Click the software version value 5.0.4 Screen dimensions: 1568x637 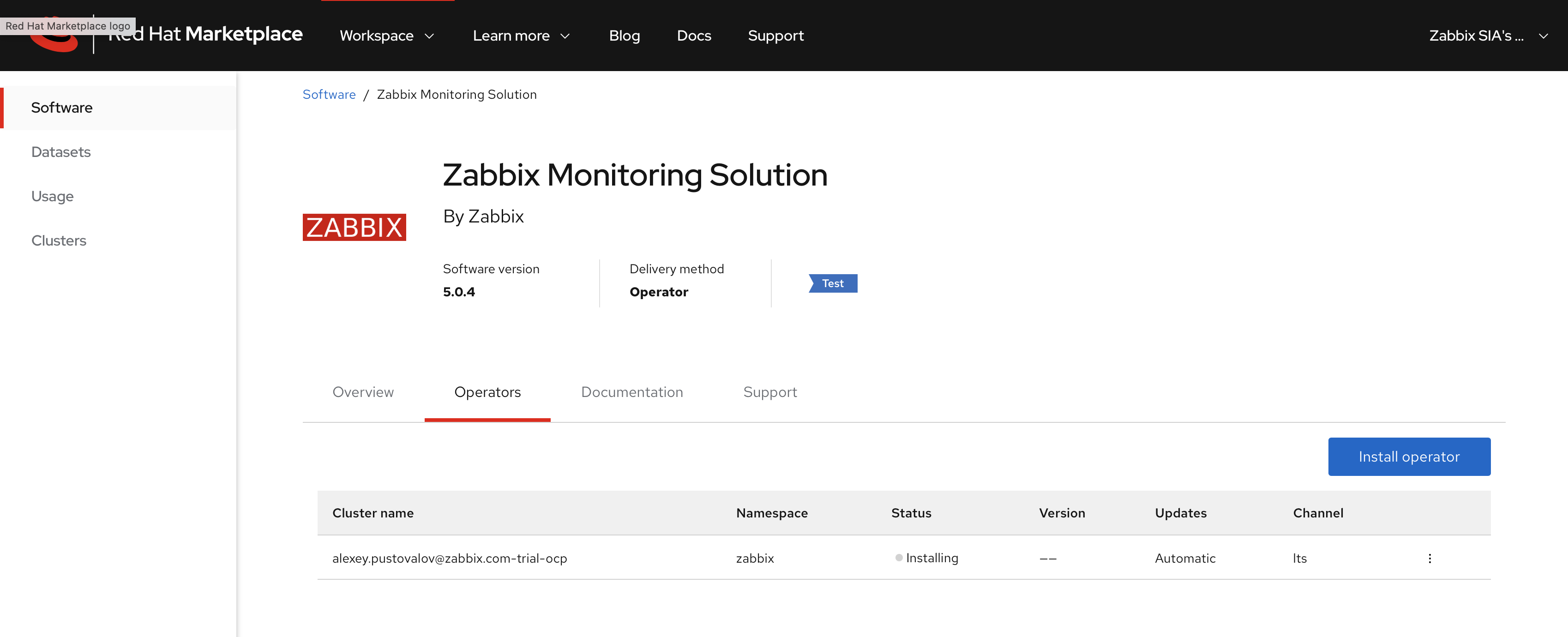(459, 292)
